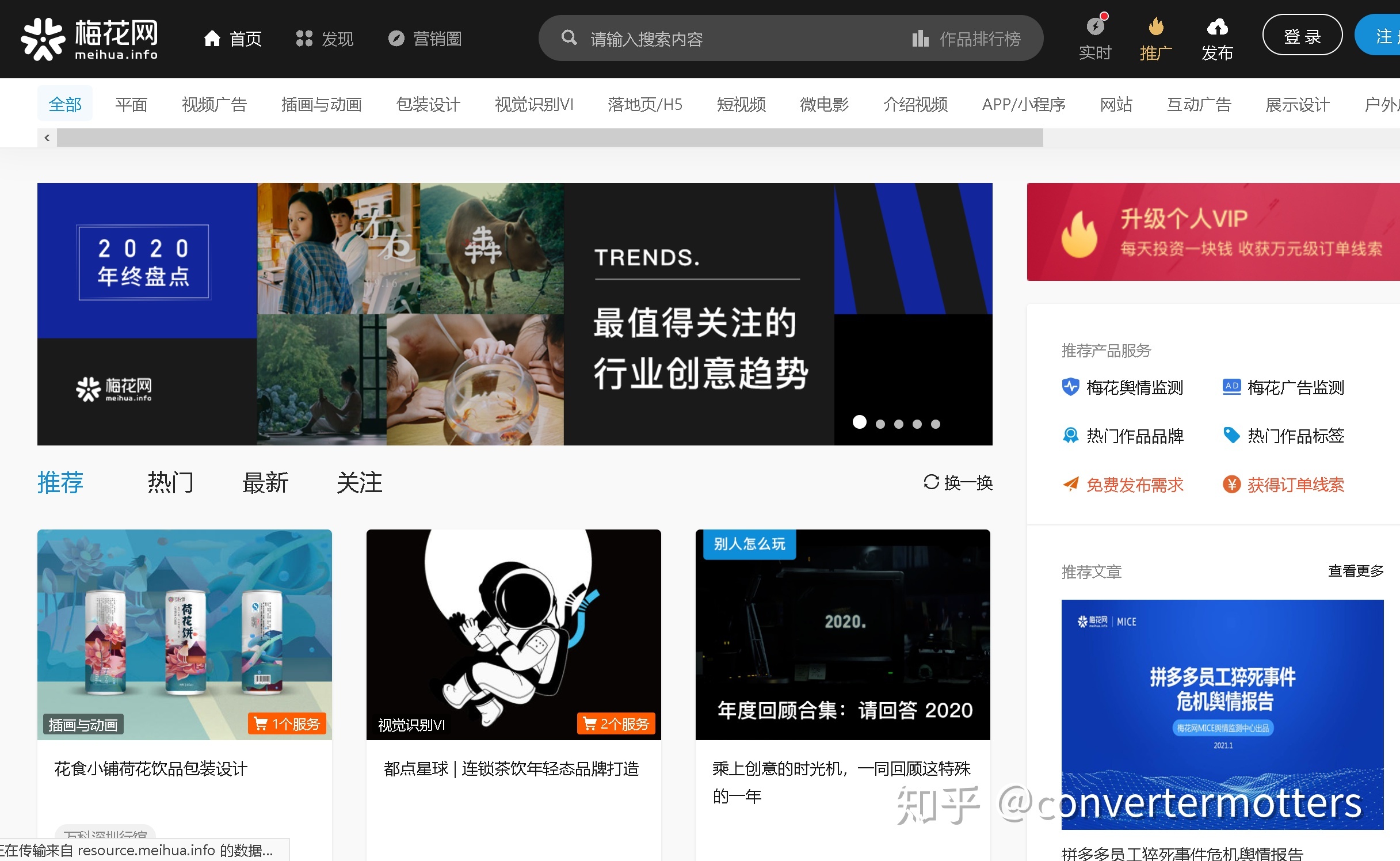1400x861 pixels.
Task: Open the real-time (实时) notifications icon
Action: pyautogui.click(x=1095, y=26)
